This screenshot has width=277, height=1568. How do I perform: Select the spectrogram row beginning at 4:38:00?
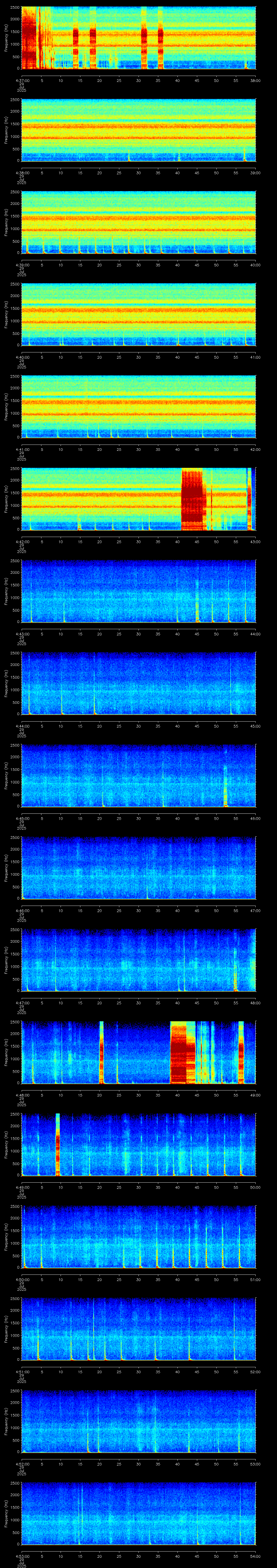138,130
